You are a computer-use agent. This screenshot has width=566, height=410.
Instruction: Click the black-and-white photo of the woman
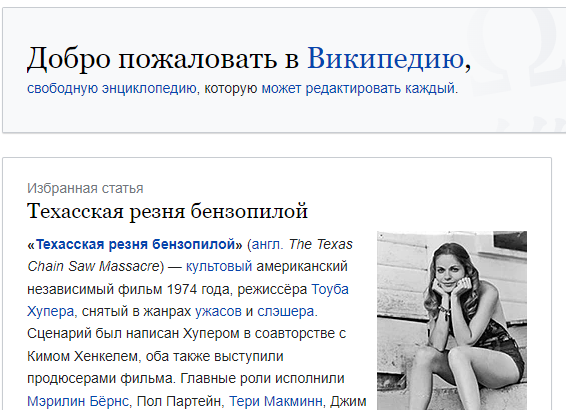pos(452,320)
